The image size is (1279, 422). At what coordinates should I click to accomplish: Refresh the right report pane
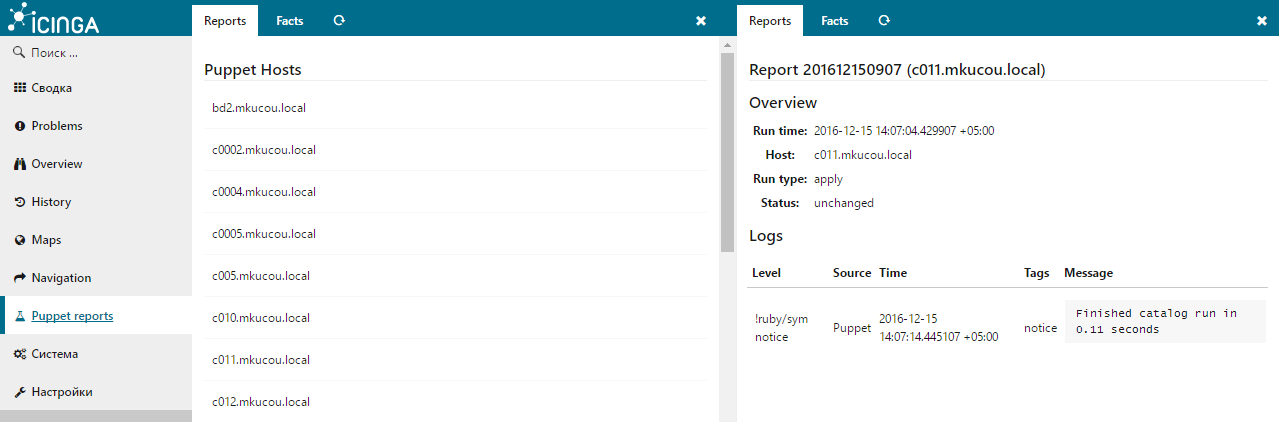click(x=884, y=20)
